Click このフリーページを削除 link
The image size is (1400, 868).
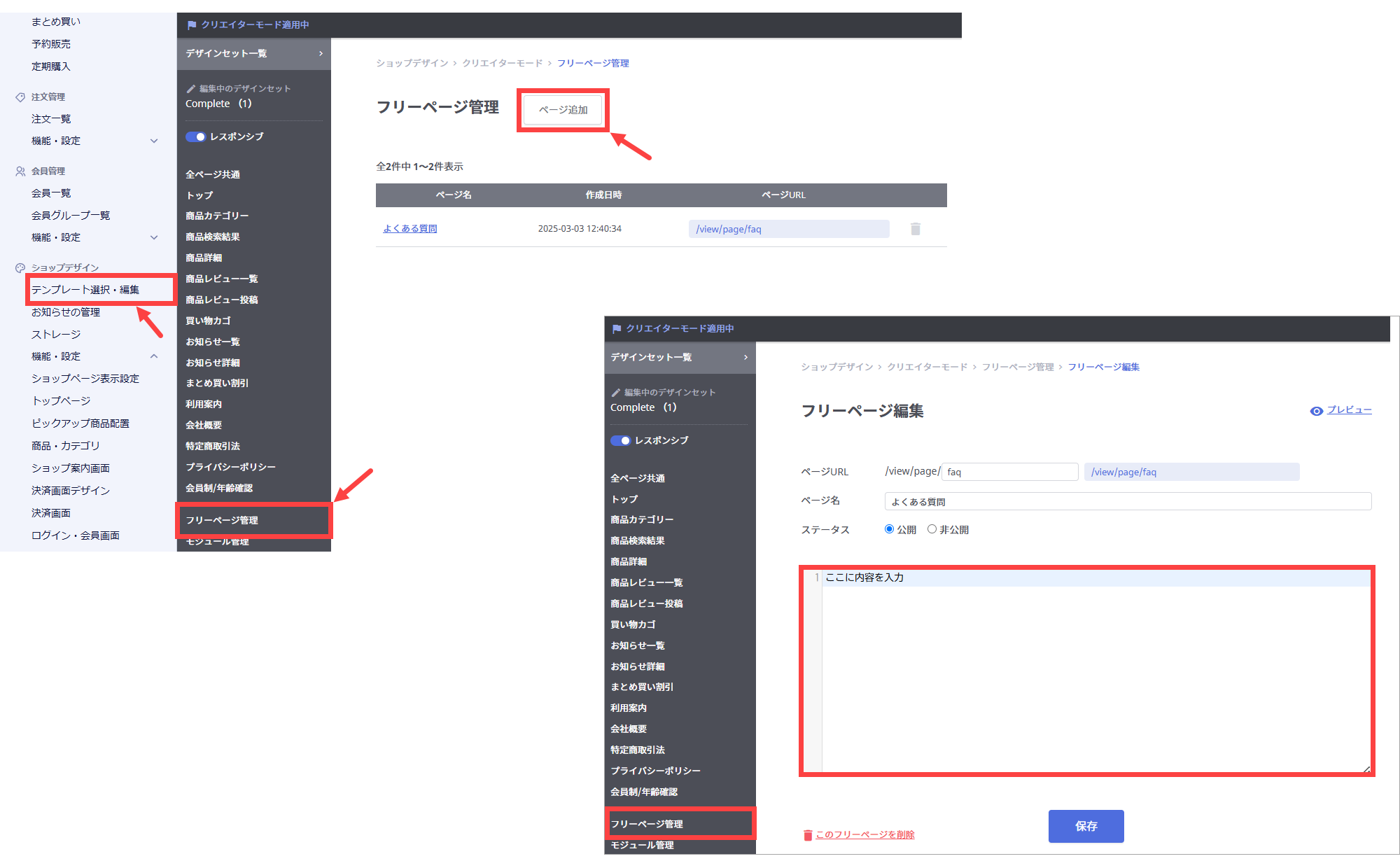[865, 835]
